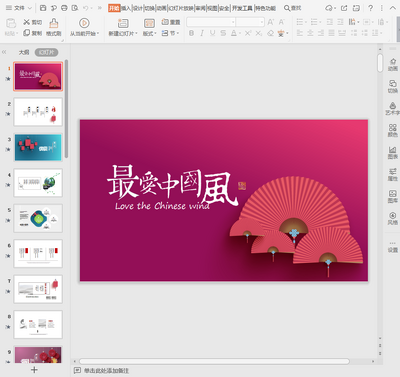Select slide 5 thumbnail
The width and height of the screenshot is (400, 377).
(x=38, y=218)
